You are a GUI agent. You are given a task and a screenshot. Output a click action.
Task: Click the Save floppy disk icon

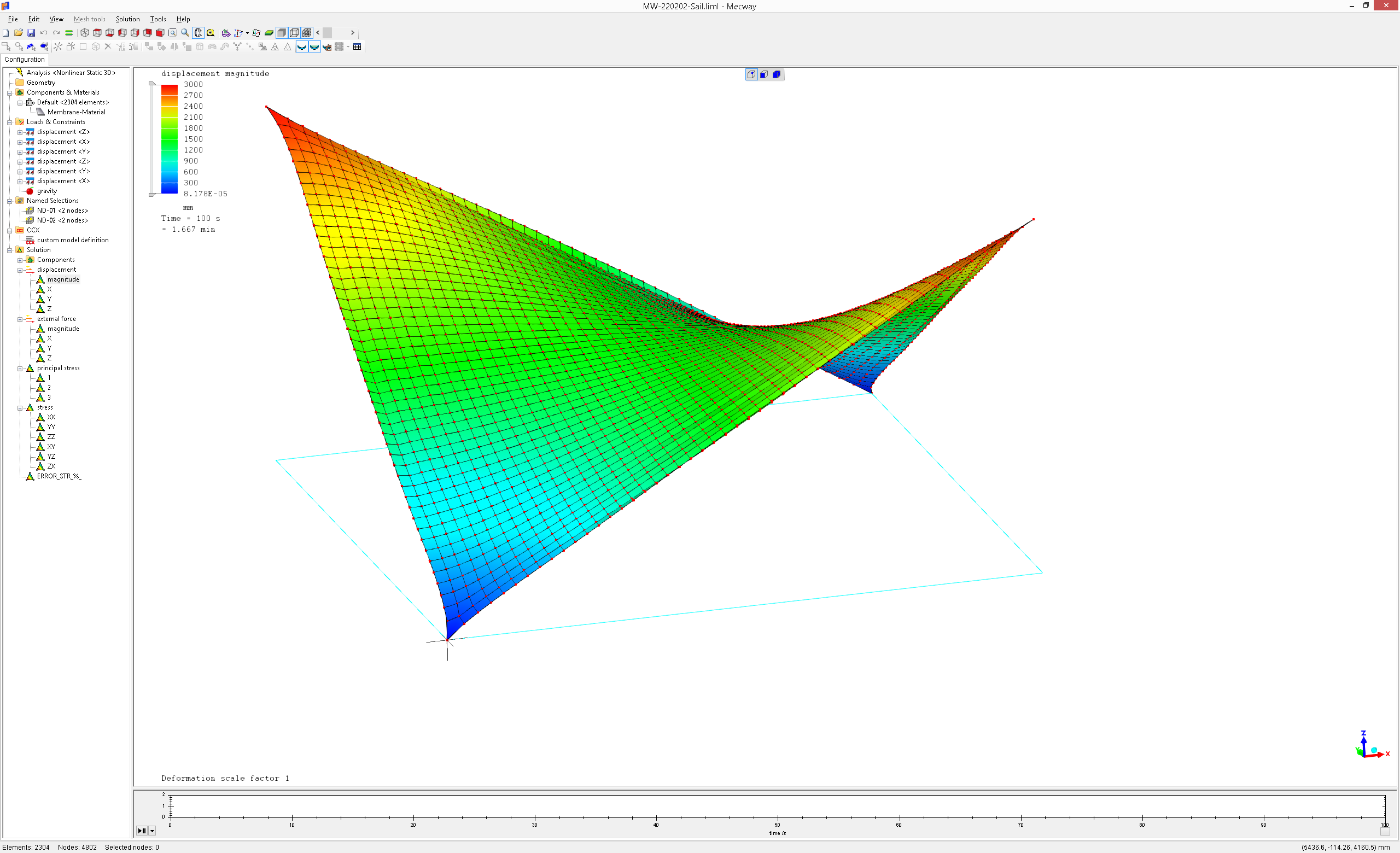[31, 33]
